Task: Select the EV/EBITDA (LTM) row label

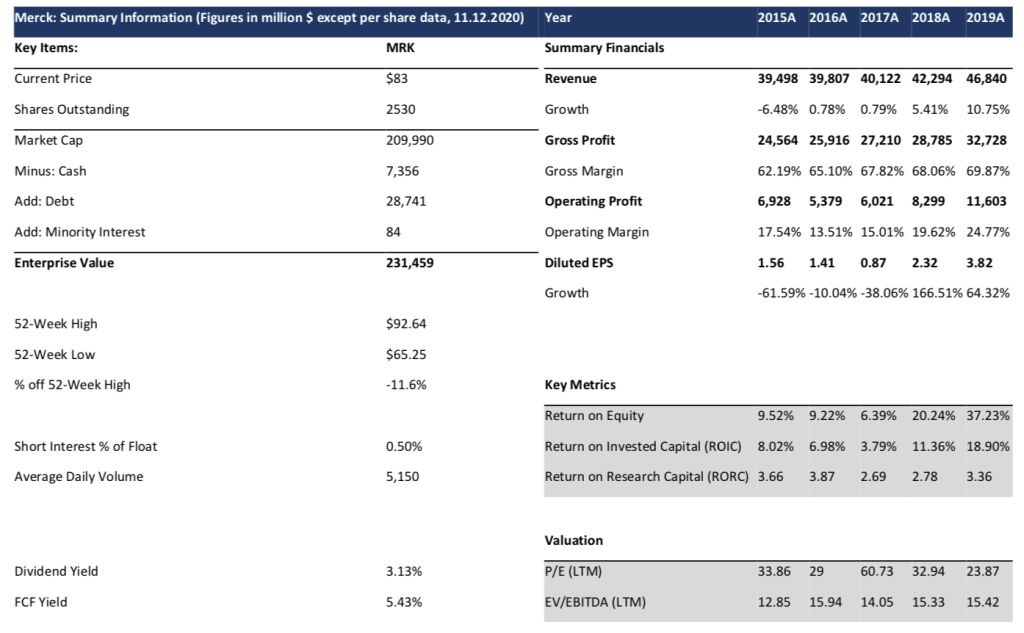Action: coord(596,602)
